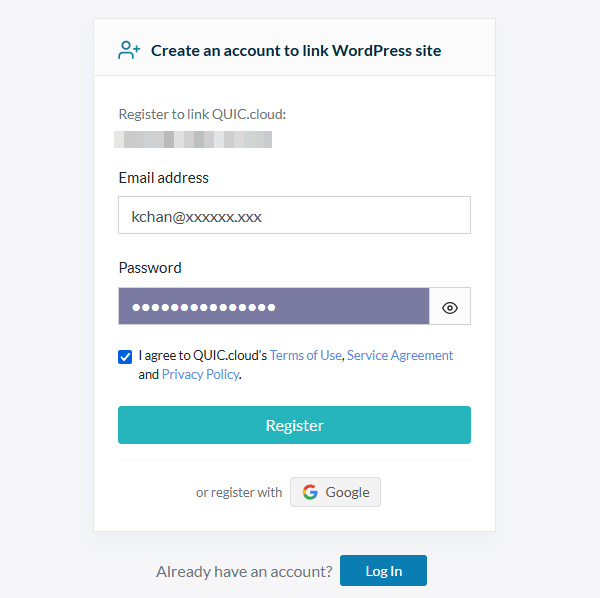This screenshot has height=598, width=600.
Task: Click the 'Create an account' heading text
Action: [x=296, y=50]
